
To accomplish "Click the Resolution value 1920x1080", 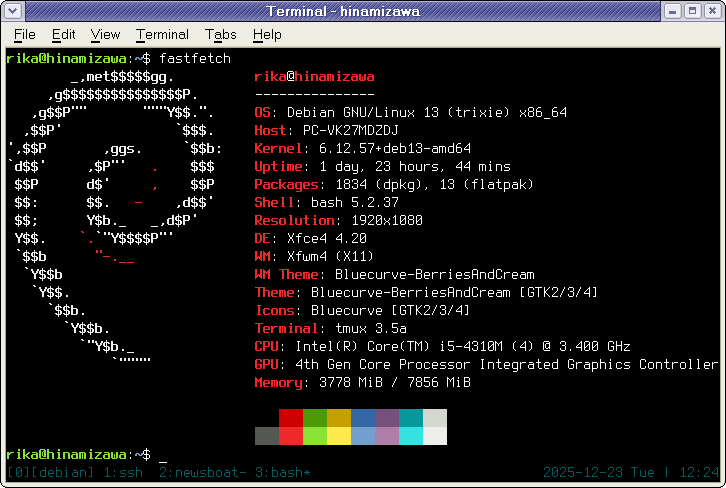I will 387,220.
